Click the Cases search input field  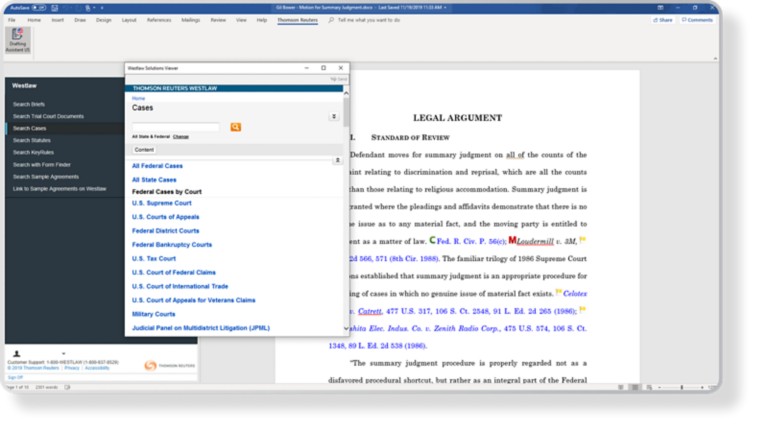[175, 127]
